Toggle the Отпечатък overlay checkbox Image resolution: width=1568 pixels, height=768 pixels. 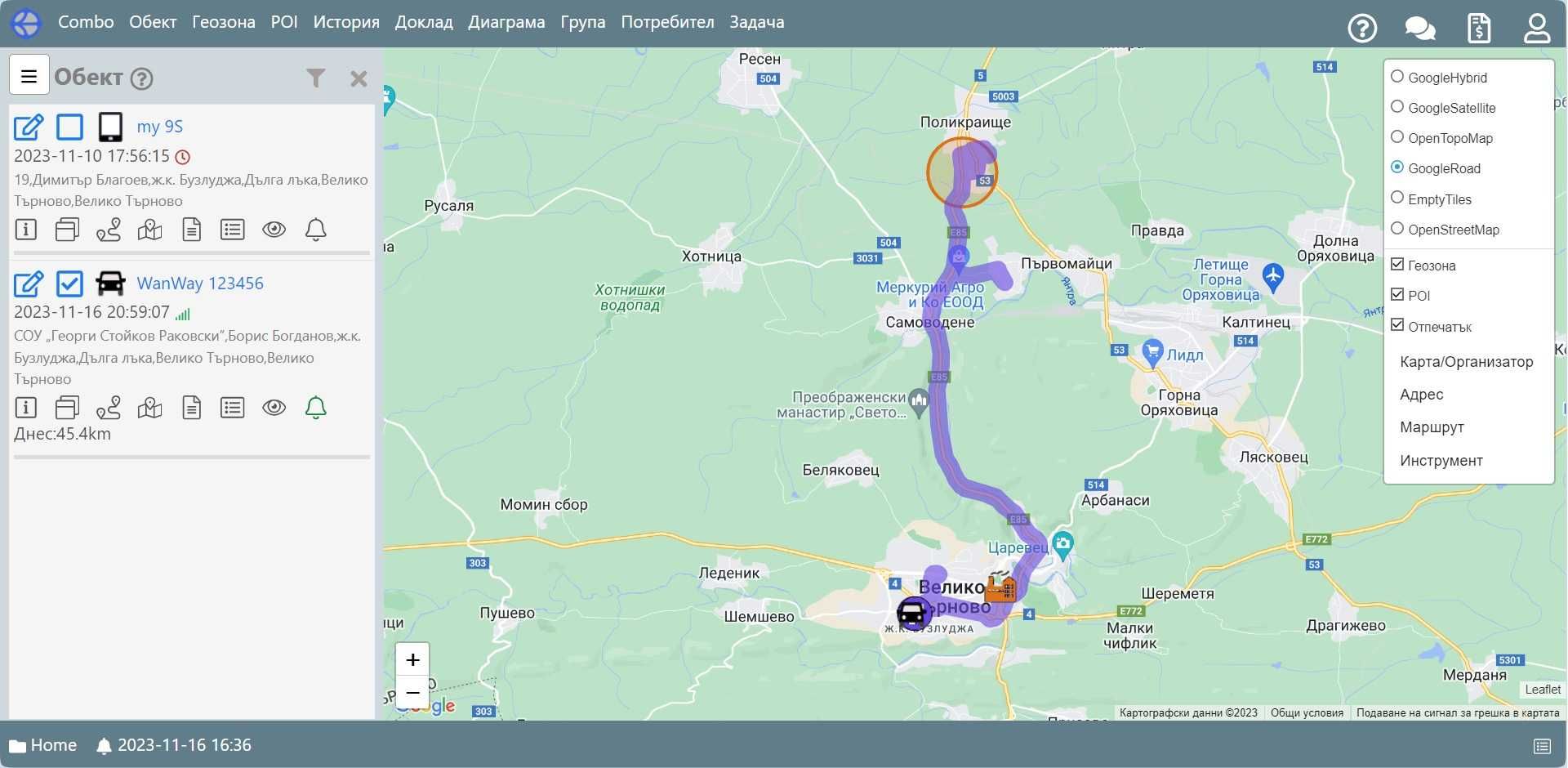click(x=1397, y=326)
